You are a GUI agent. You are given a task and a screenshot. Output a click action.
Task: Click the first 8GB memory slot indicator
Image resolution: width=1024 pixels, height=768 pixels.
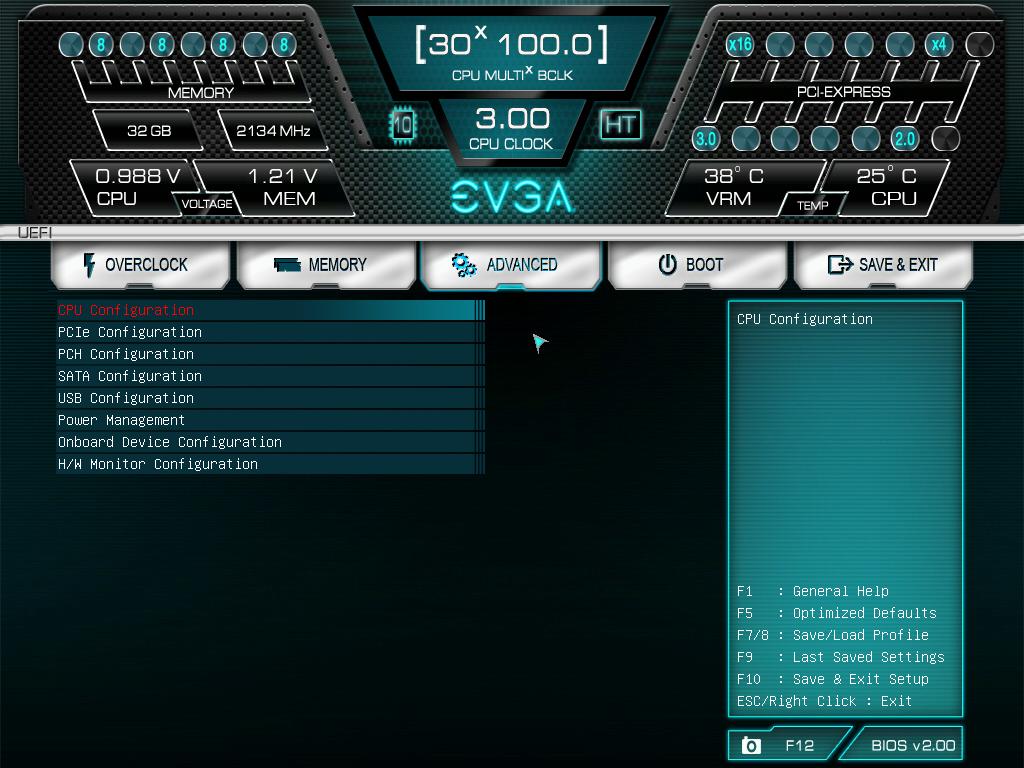click(x=100, y=44)
